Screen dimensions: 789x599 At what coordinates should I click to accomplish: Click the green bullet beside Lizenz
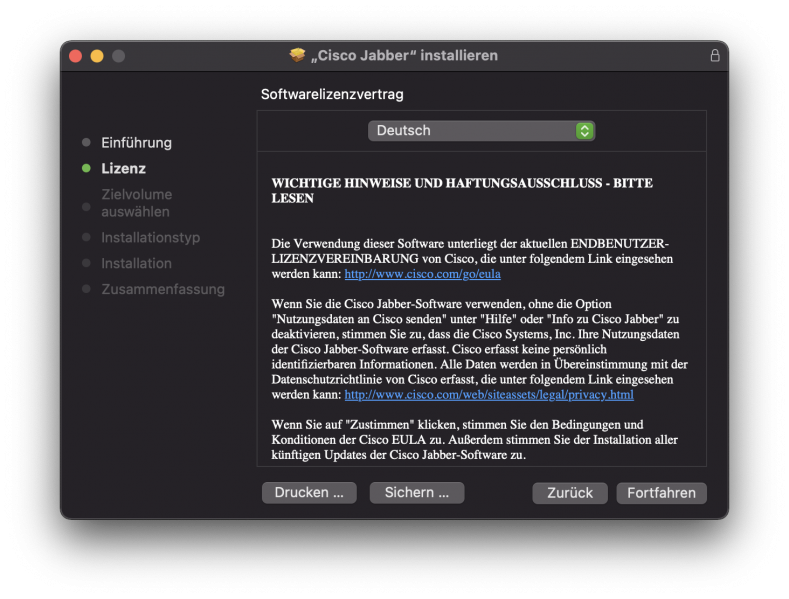point(86,168)
